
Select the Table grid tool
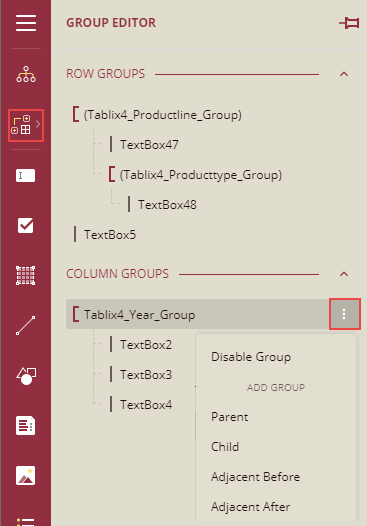click(x=25, y=275)
